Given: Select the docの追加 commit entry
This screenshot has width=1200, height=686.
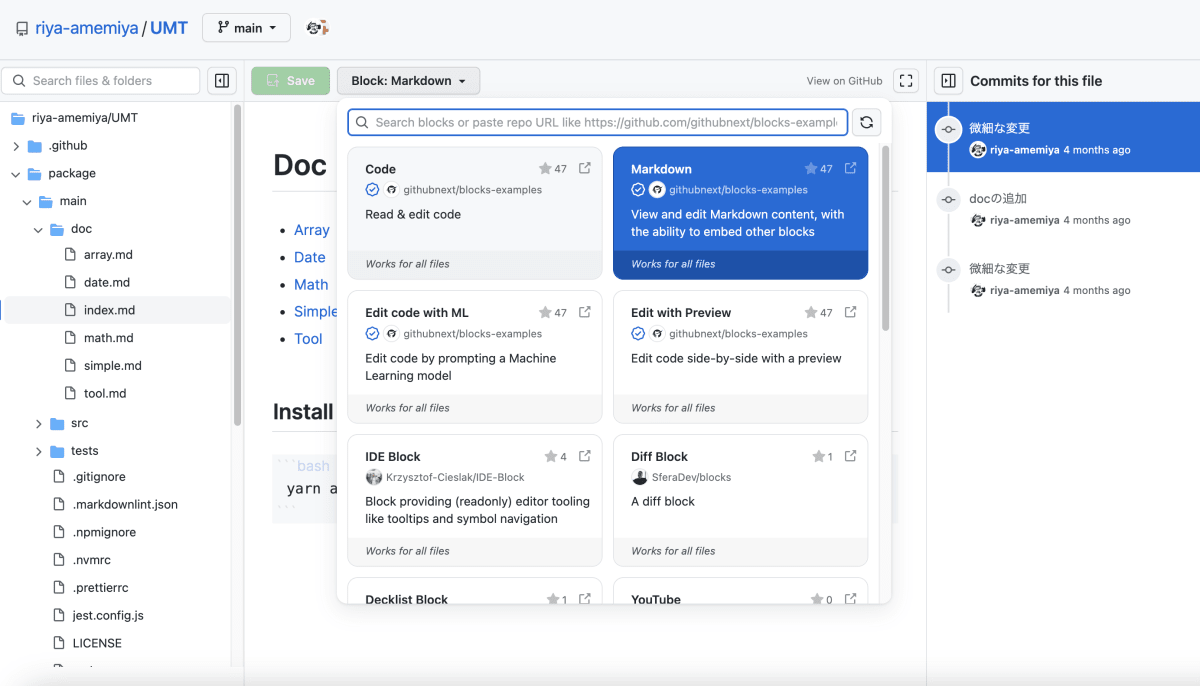Looking at the screenshot, I should pos(1063,208).
